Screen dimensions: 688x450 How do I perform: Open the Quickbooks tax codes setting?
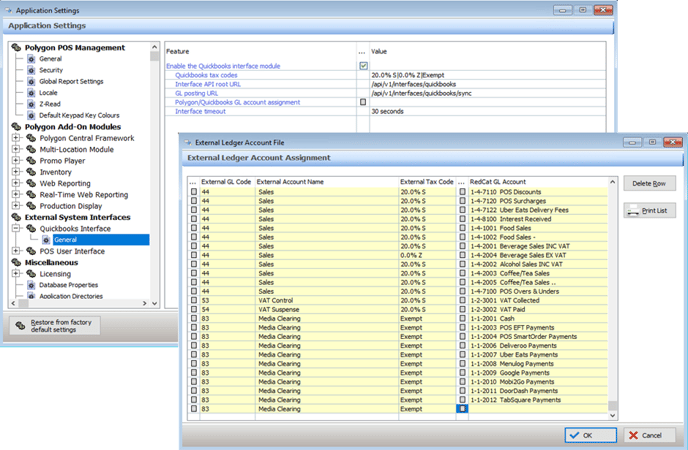[206, 75]
